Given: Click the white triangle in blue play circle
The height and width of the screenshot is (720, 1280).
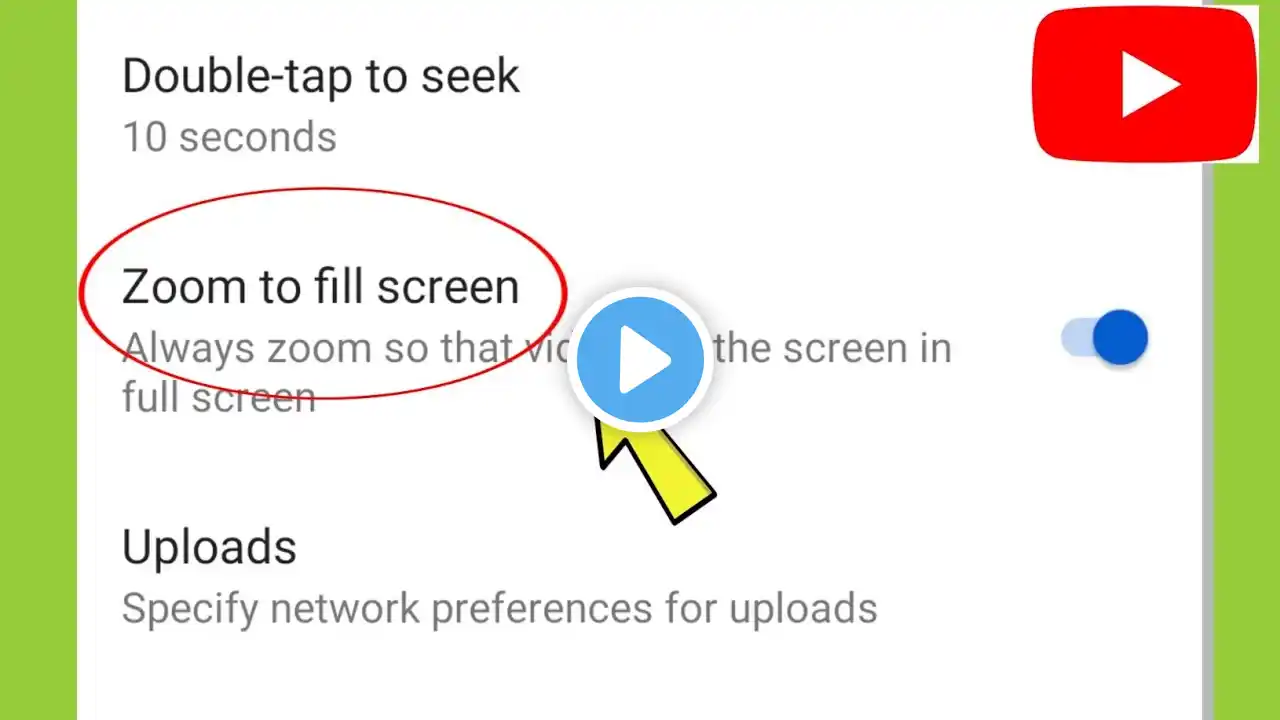Looking at the screenshot, I should point(645,360).
